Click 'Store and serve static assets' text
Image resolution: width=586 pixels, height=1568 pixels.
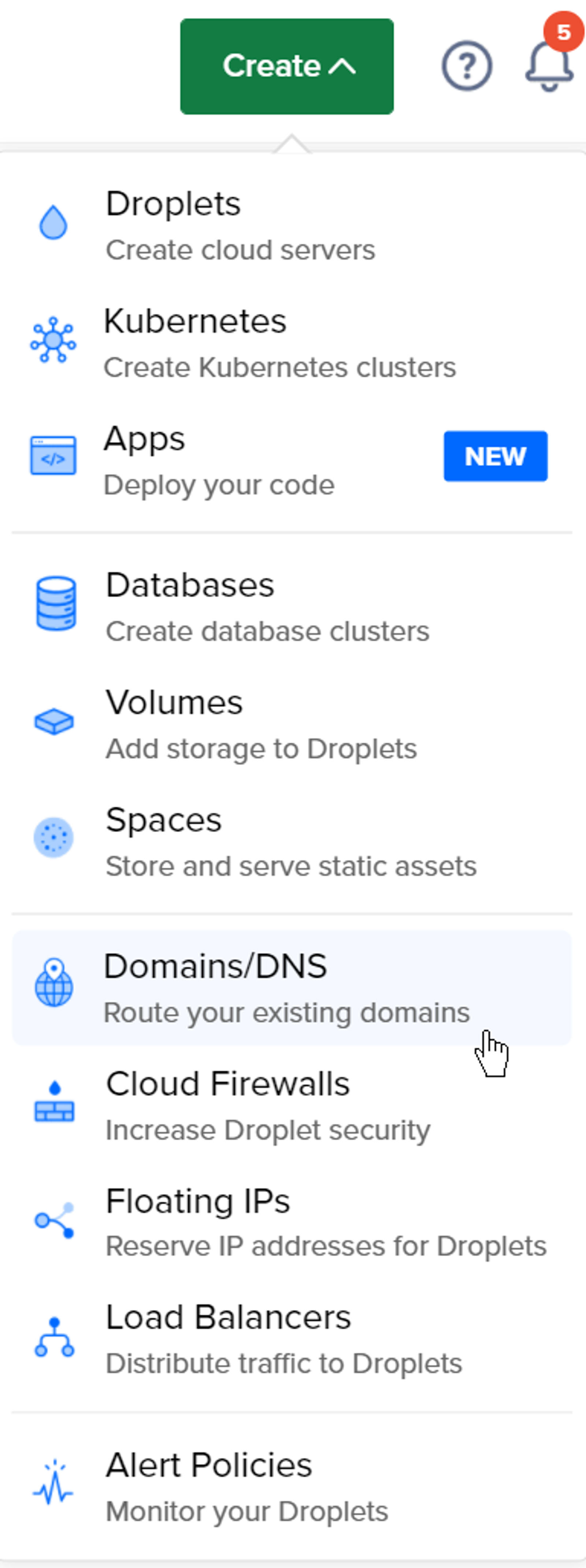(x=291, y=867)
